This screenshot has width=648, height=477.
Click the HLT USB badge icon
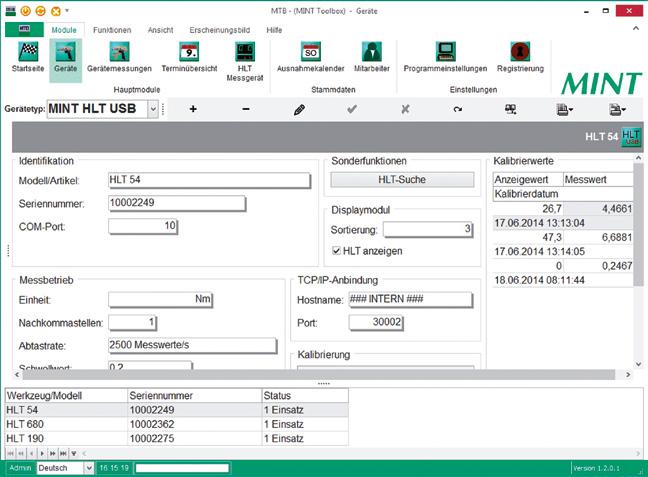click(x=631, y=137)
